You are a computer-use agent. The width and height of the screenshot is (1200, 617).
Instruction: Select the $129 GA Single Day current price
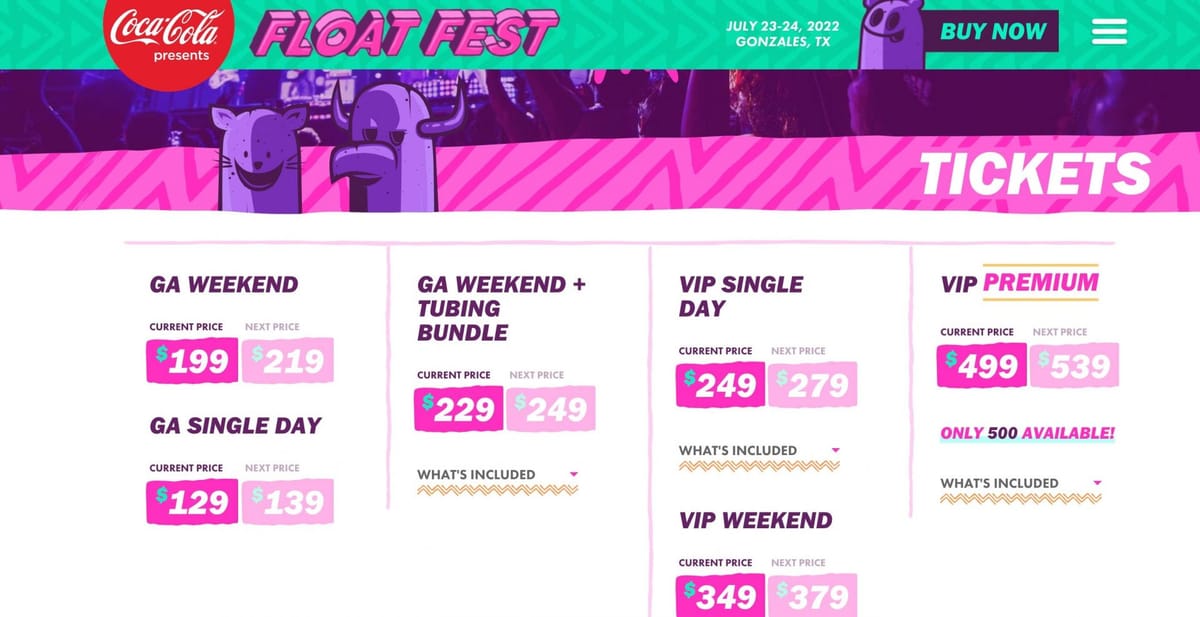[x=192, y=501]
